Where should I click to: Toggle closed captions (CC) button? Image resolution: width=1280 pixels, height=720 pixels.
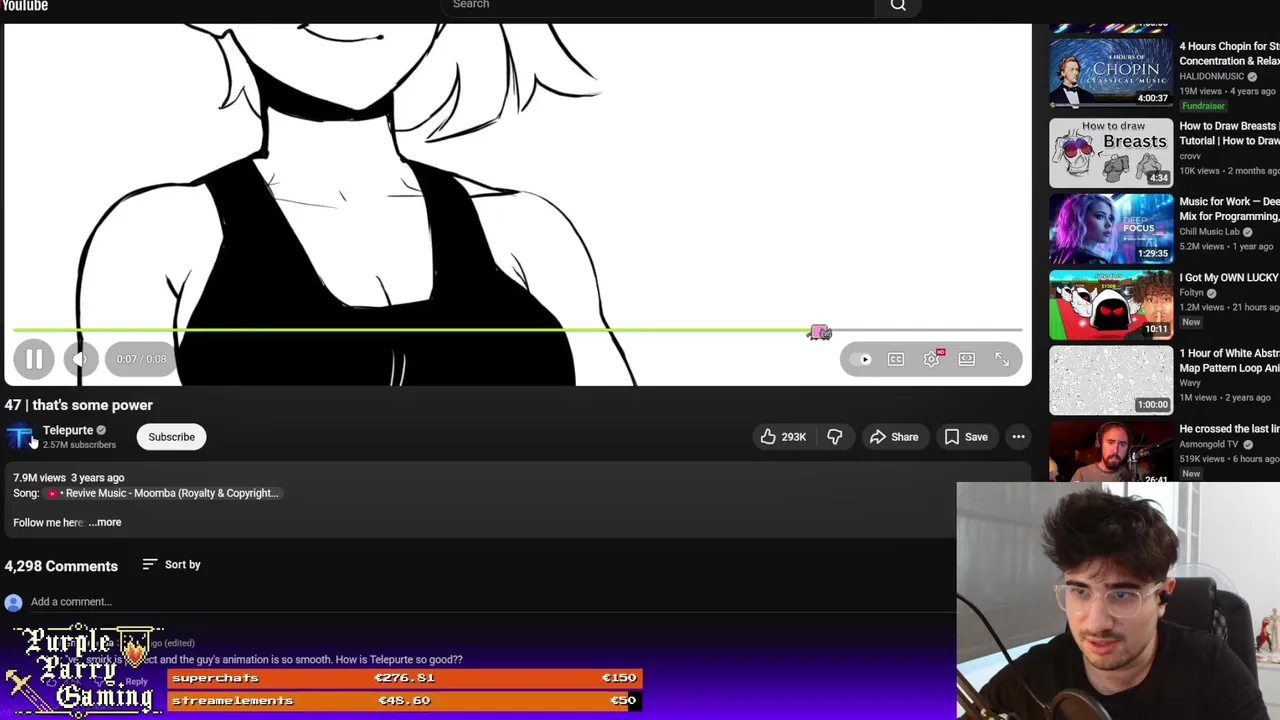(896, 359)
